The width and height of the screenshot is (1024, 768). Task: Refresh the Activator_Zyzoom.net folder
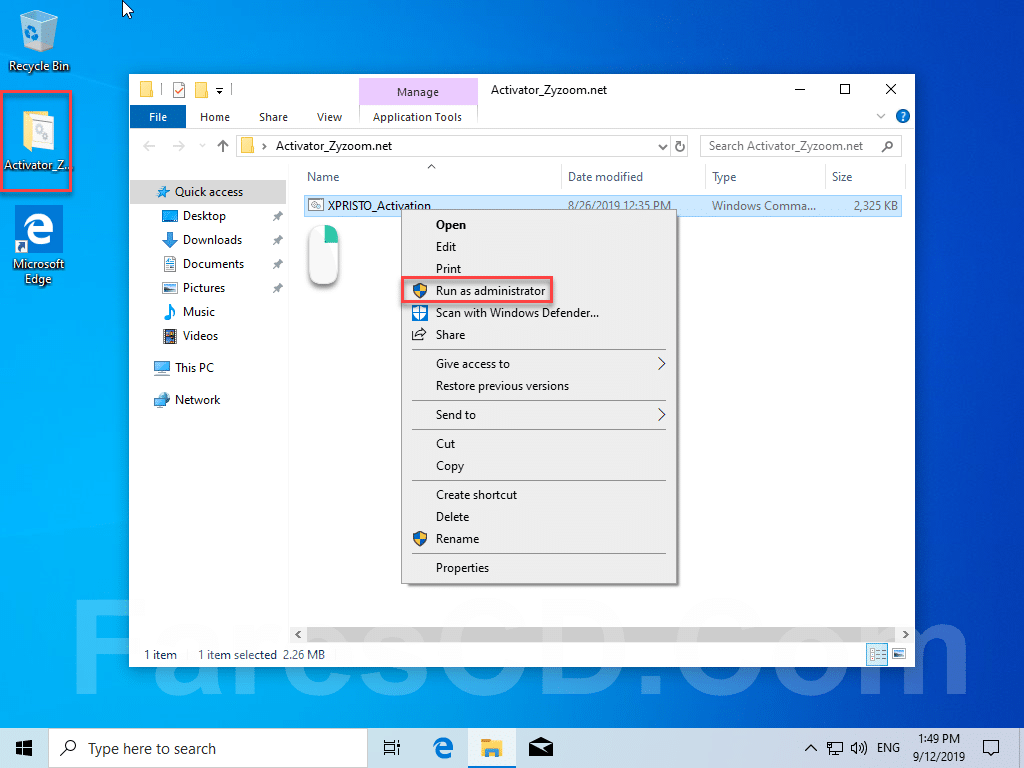680,146
